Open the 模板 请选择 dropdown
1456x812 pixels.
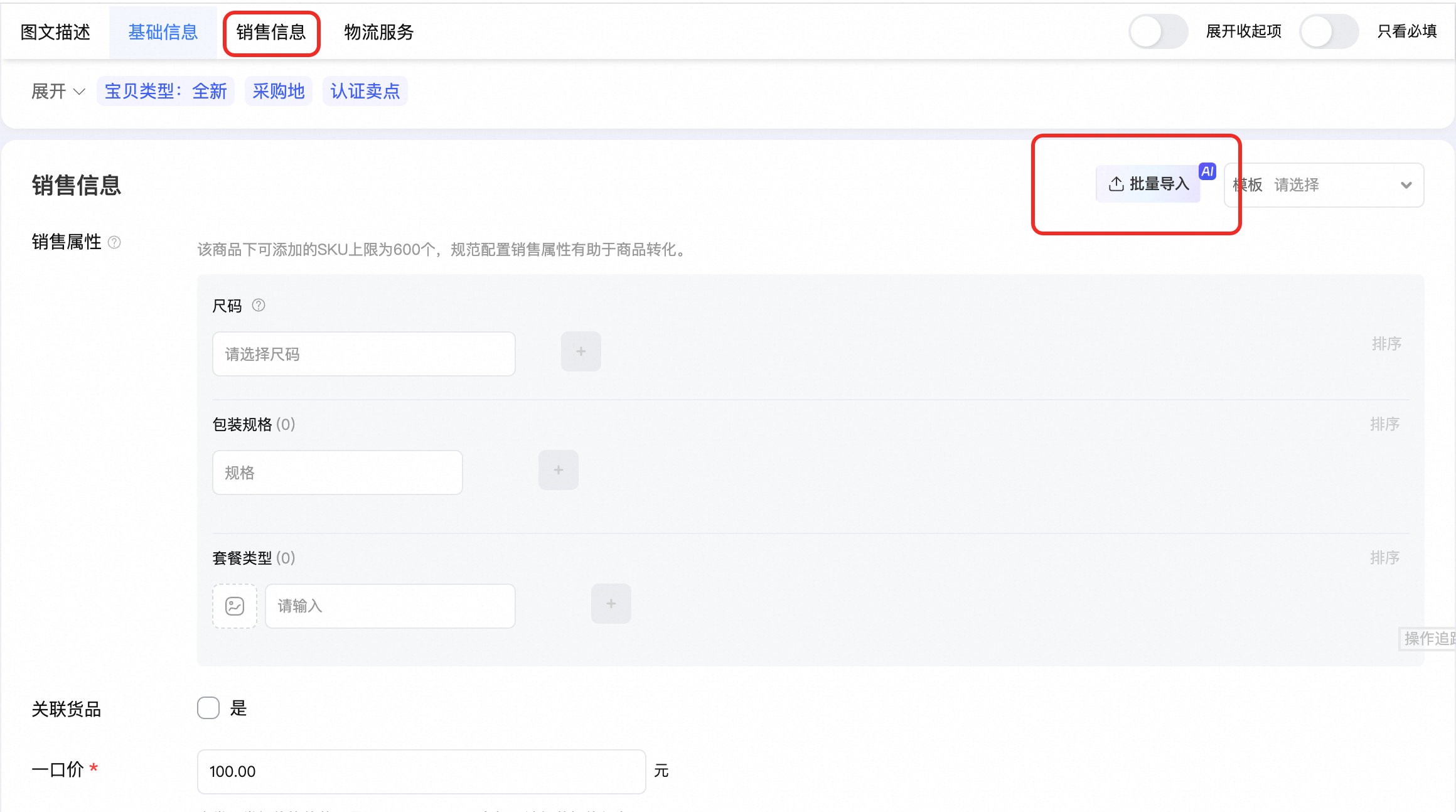1324,185
